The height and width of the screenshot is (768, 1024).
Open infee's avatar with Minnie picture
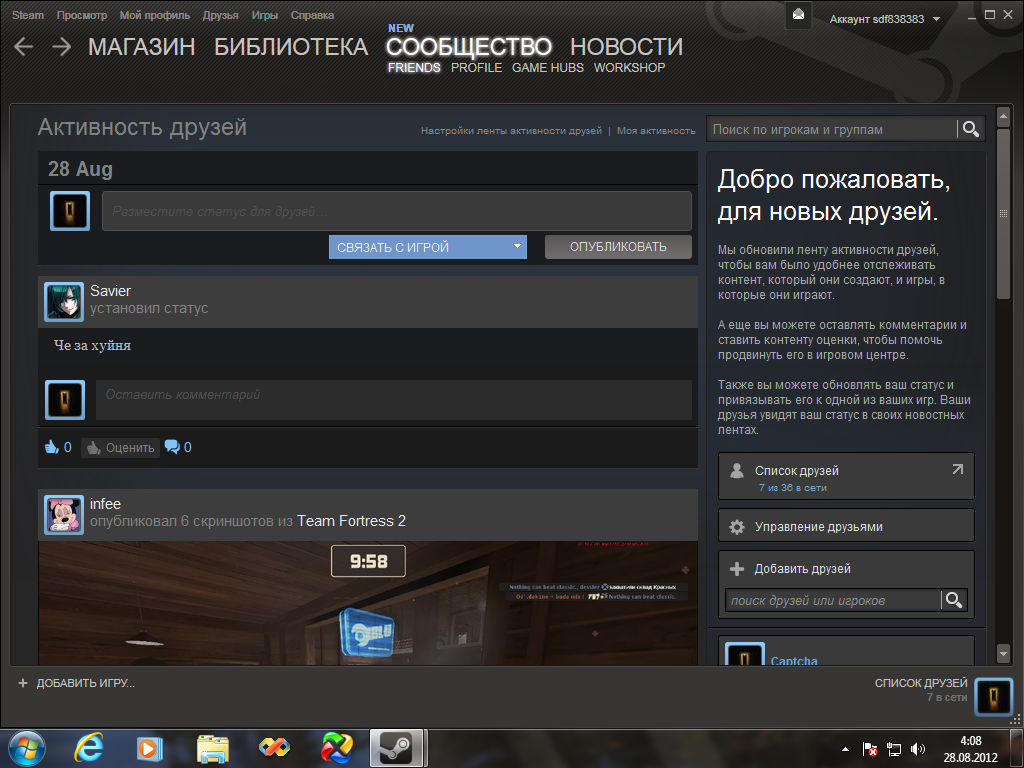click(x=64, y=515)
